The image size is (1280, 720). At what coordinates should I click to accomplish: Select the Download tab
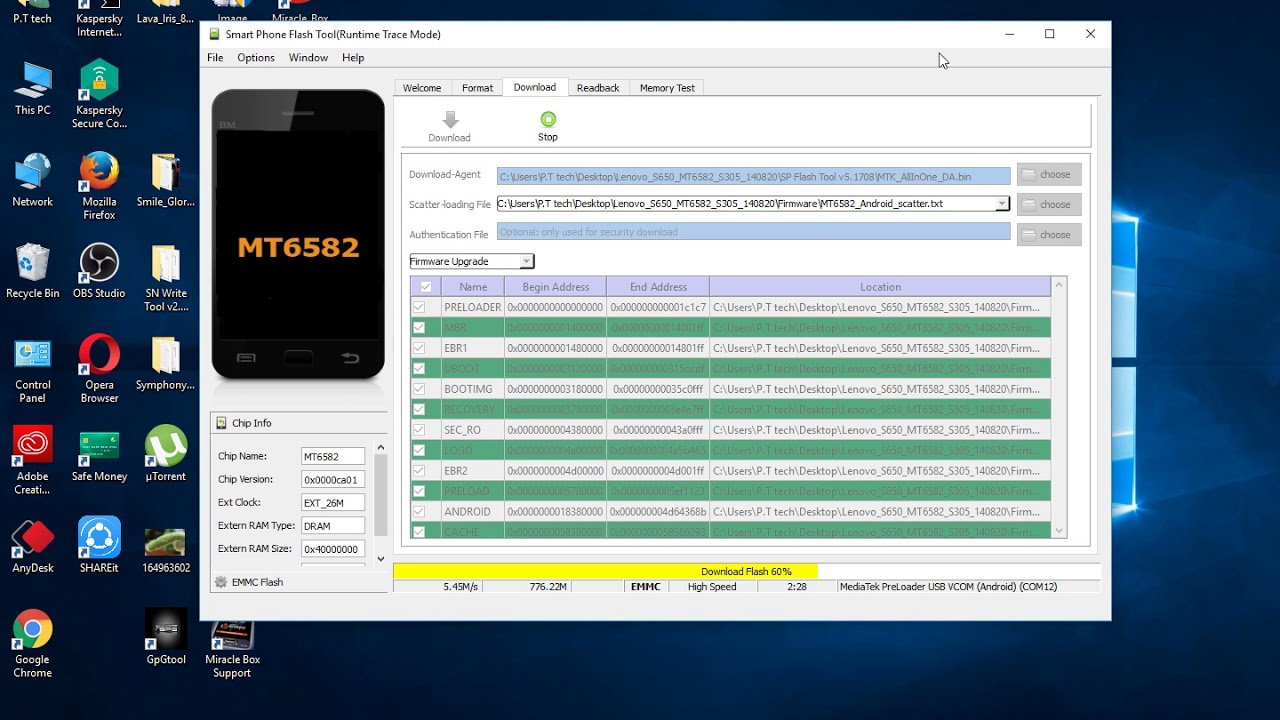(x=535, y=87)
